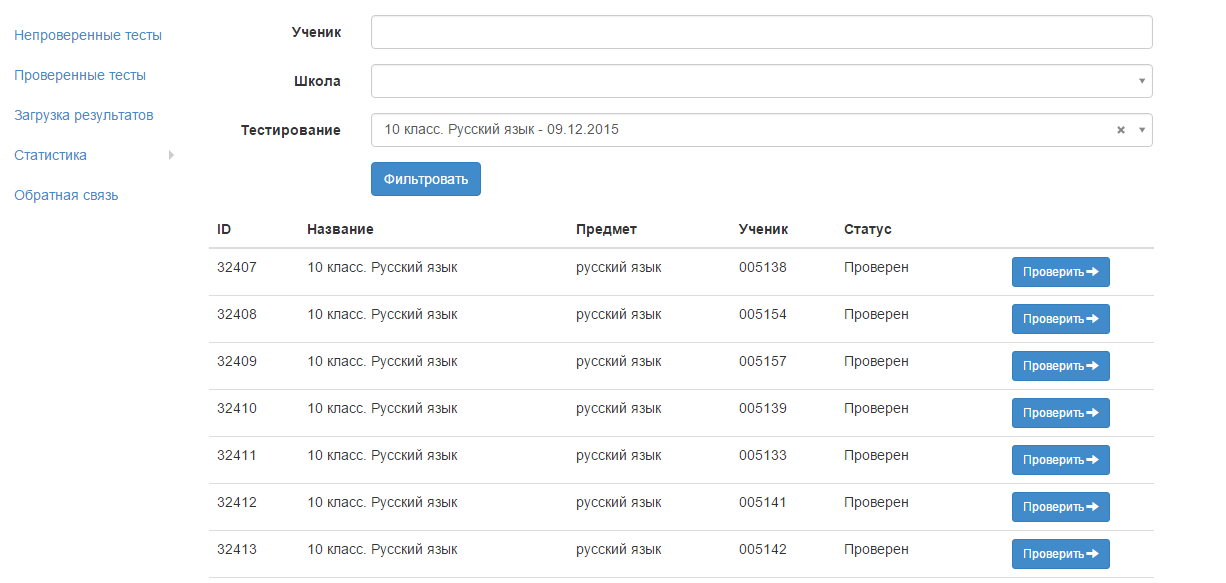Click the Ученик input field
This screenshot has height=583, width=1226.
pyautogui.click(x=760, y=32)
